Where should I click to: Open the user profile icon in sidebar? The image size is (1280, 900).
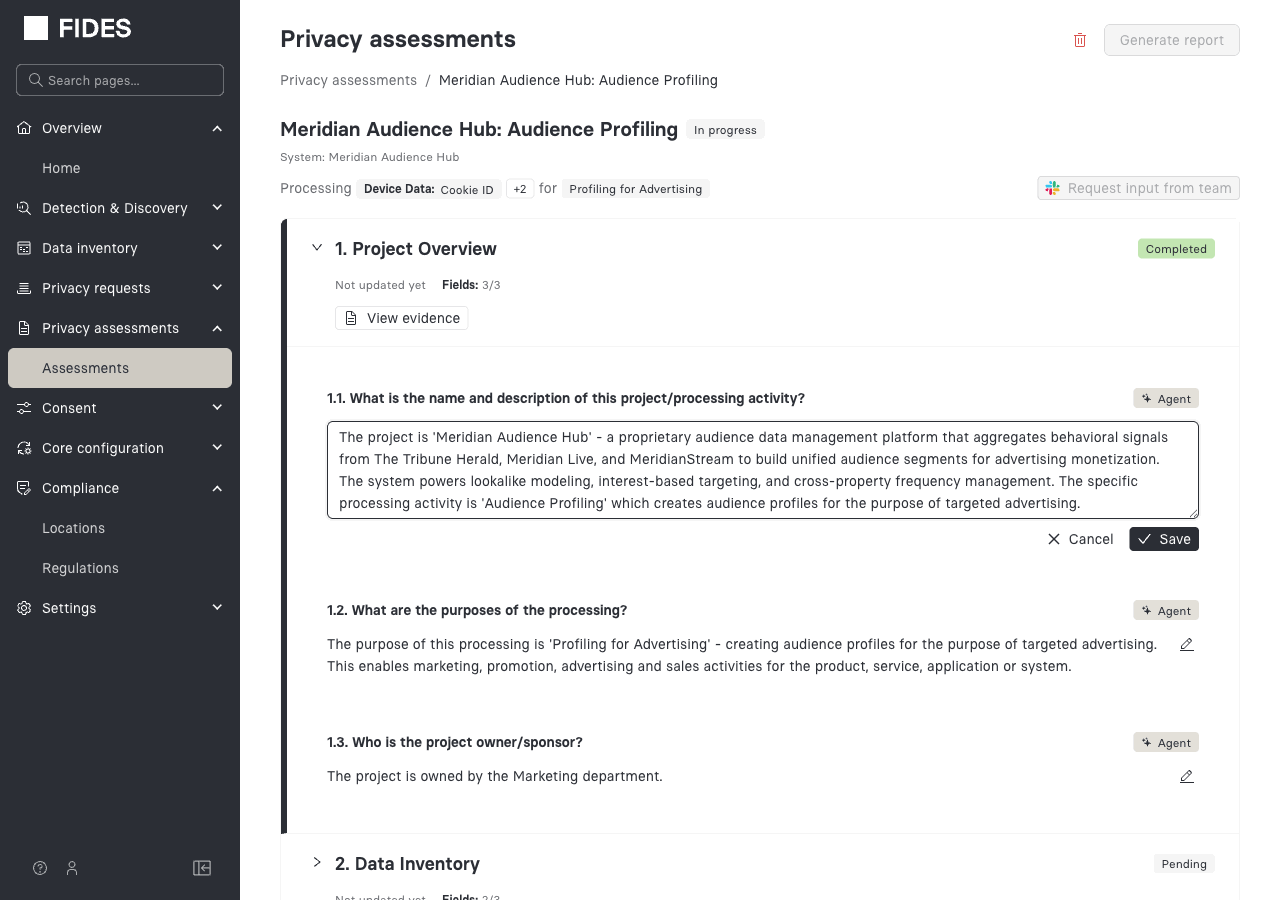coord(72,868)
